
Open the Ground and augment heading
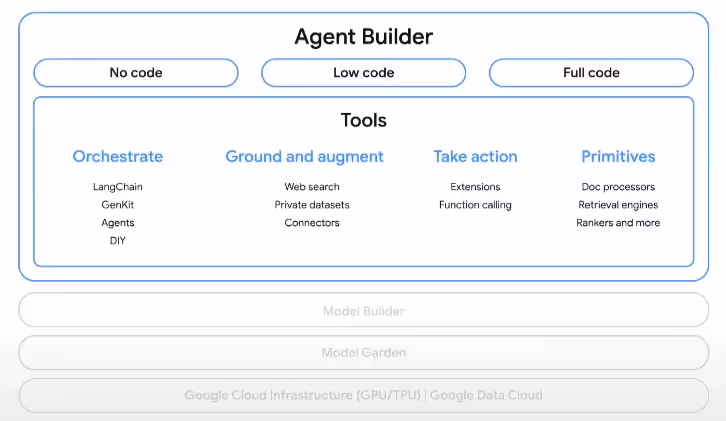(x=305, y=157)
